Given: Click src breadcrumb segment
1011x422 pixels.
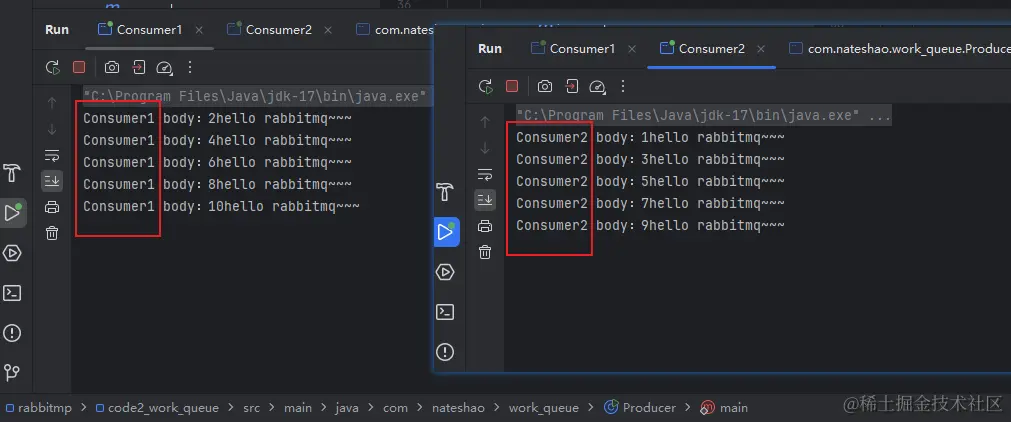Looking at the screenshot, I should (x=251, y=408).
